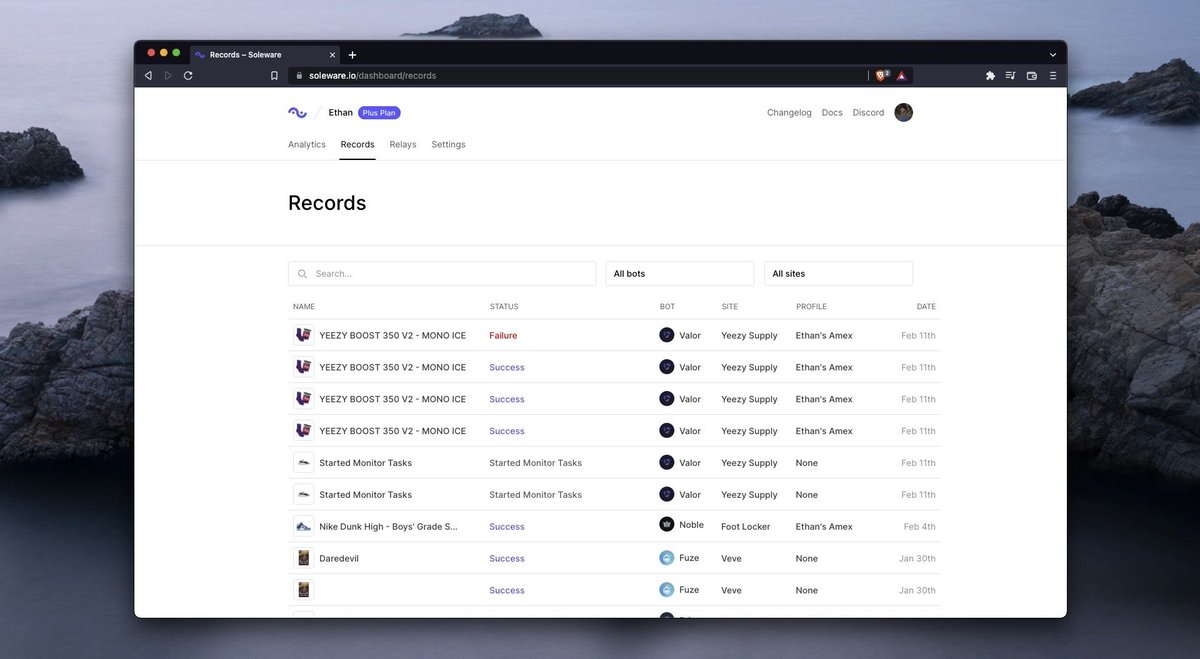Switch to the Analytics tab
Viewport: 1200px width, 659px height.
pos(307,145)
